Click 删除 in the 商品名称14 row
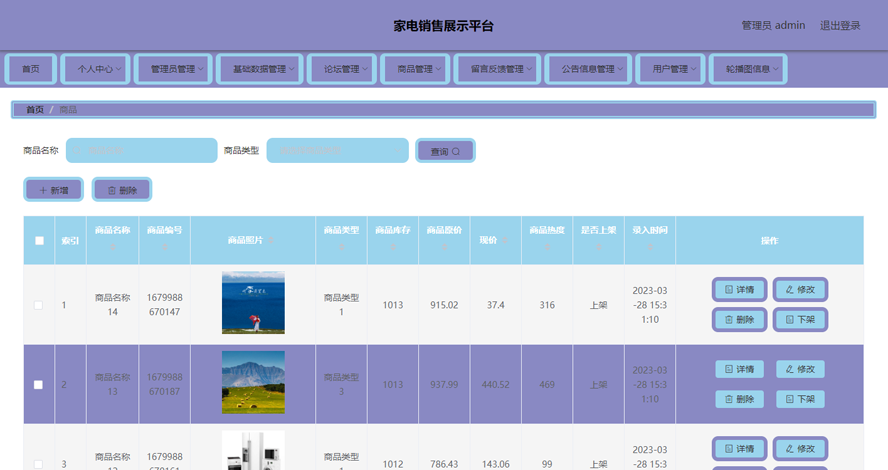This screenshot has height=470, width=888. click(740, 319)
